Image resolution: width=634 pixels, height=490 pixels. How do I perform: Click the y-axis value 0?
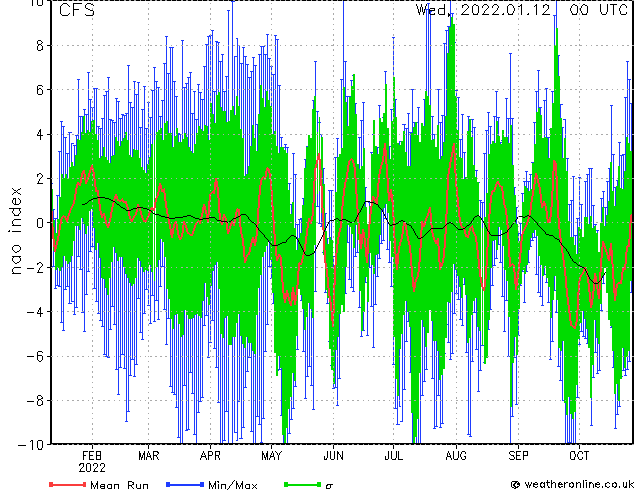pyautogui.click(x=40, y=223)
